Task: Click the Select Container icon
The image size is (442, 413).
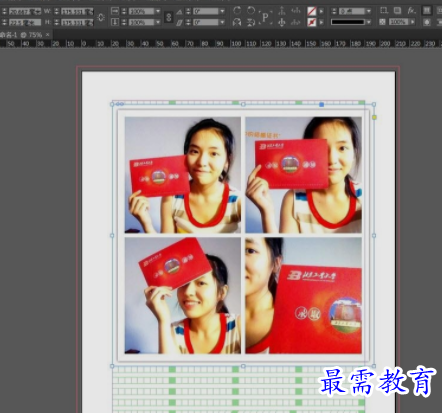Action: [282, 11]
